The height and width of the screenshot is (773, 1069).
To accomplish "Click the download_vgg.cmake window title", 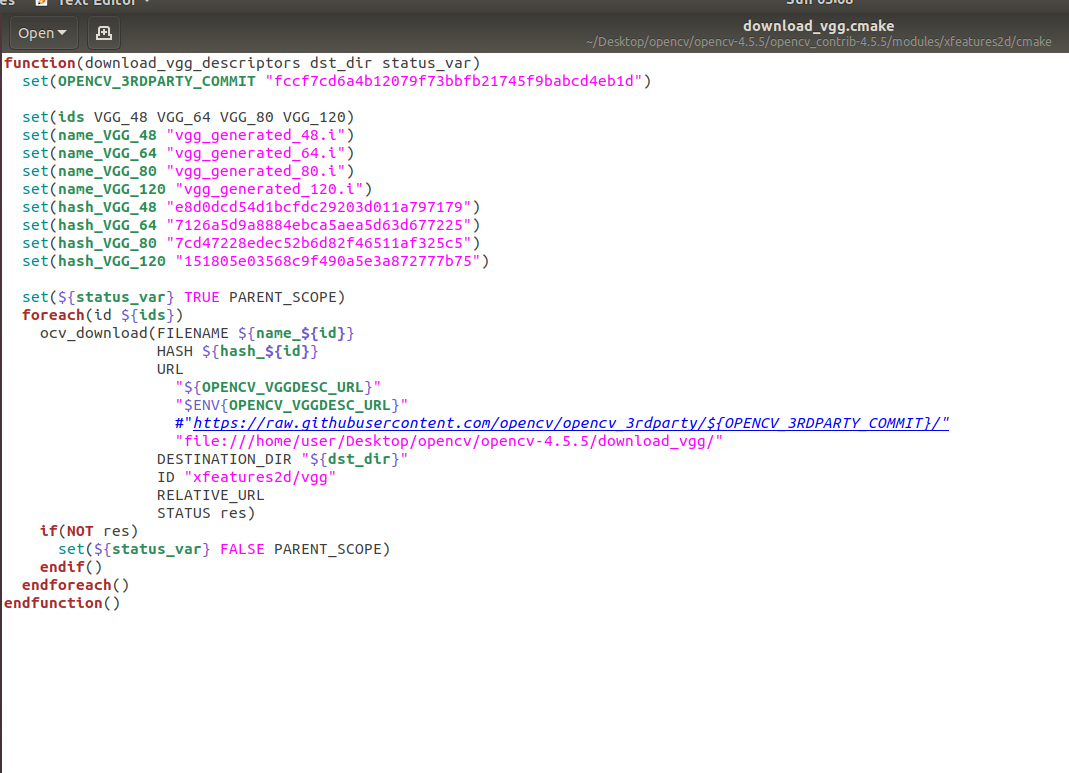I will (x=818, y=26).
